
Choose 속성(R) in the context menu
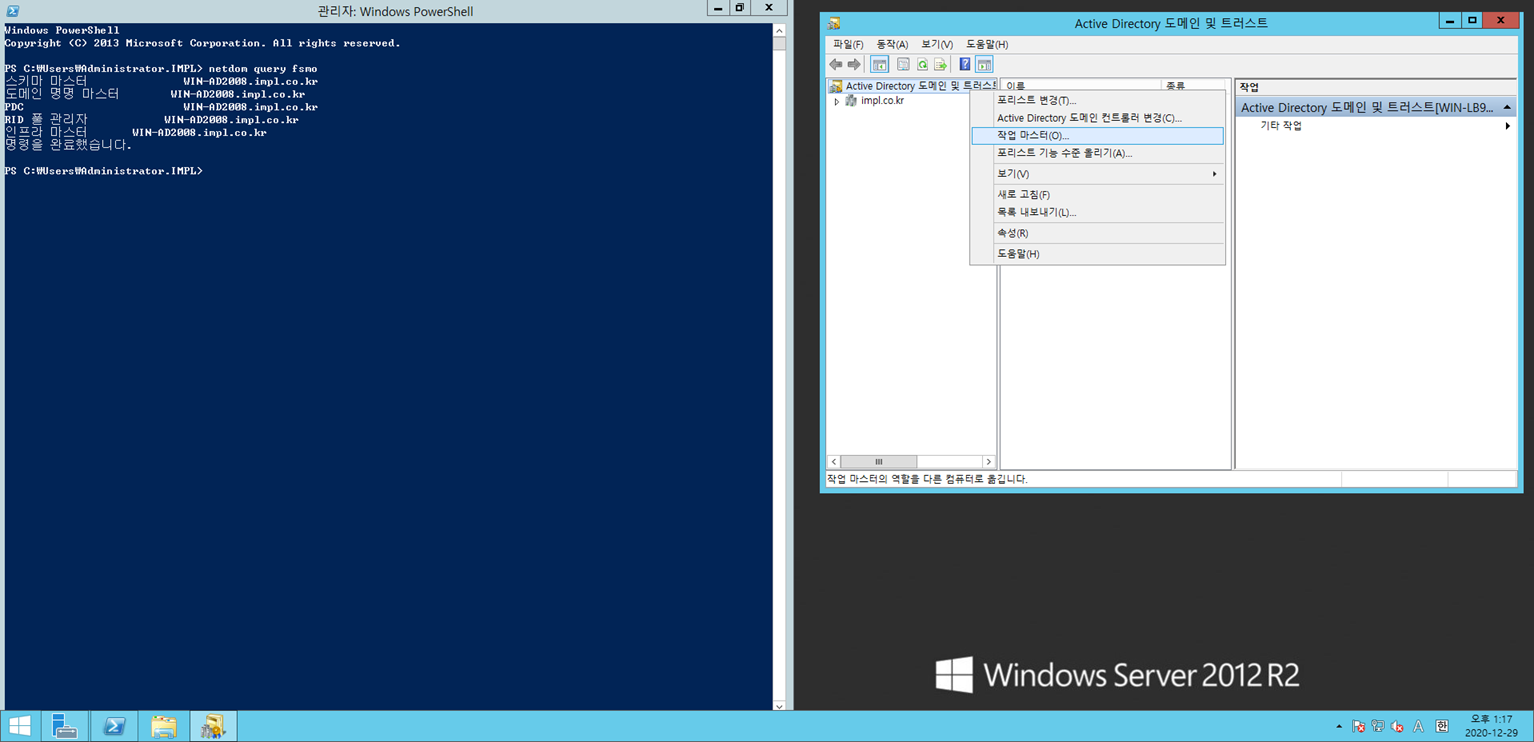click(x=1098, y=233)
